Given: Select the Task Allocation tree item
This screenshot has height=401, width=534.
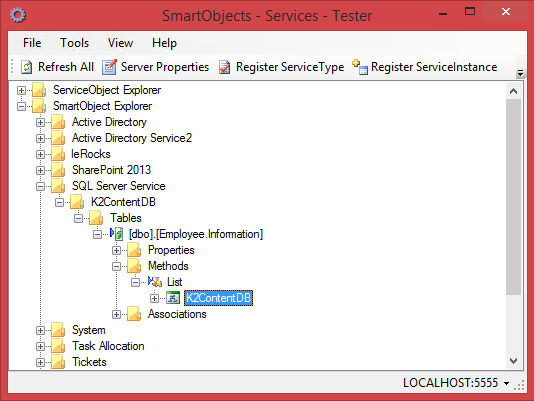Looking at the screenshot, I should pyautogui.click(x=108, y=346).
